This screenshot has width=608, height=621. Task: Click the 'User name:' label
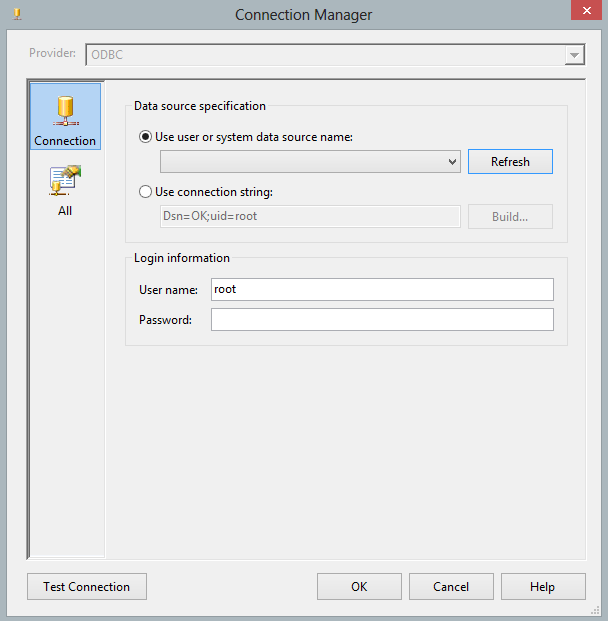[168, 290]
